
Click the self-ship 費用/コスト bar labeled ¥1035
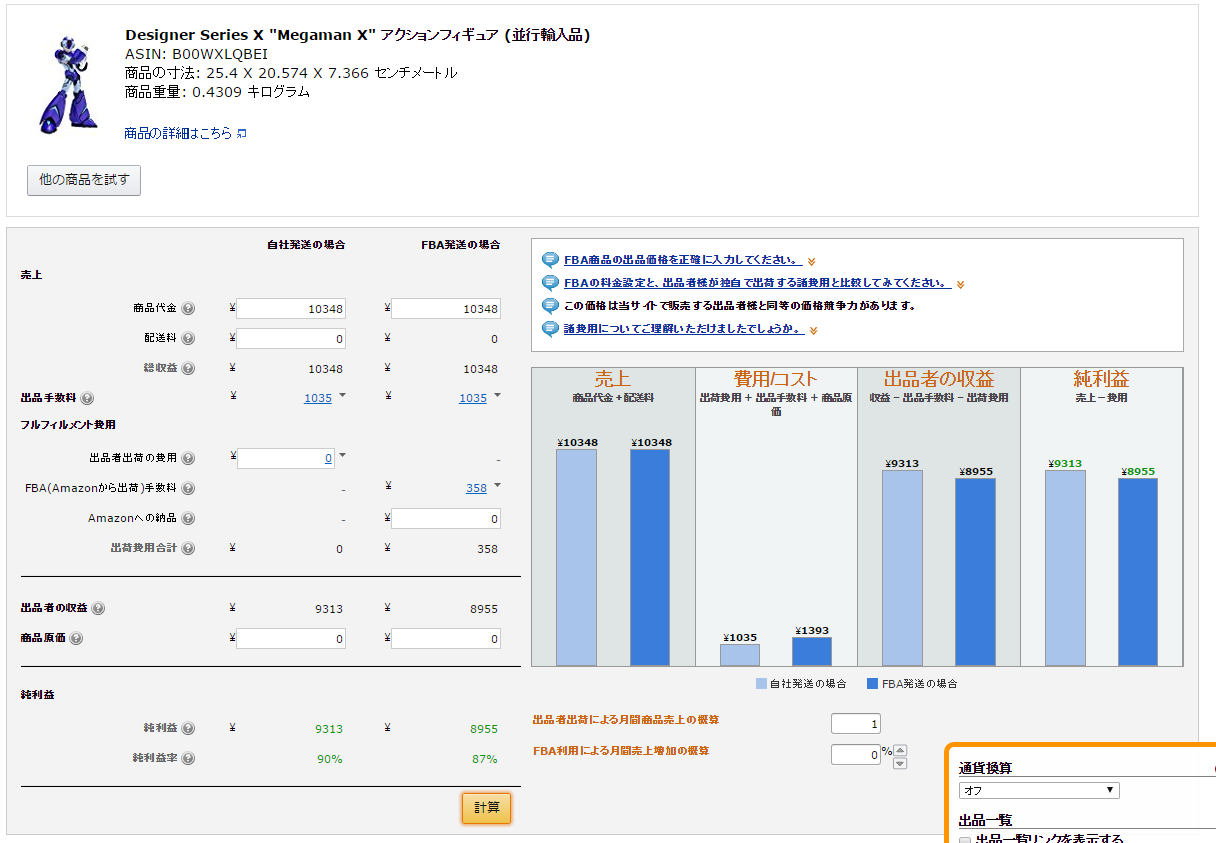pyautogui.click(x=739, y=655)
